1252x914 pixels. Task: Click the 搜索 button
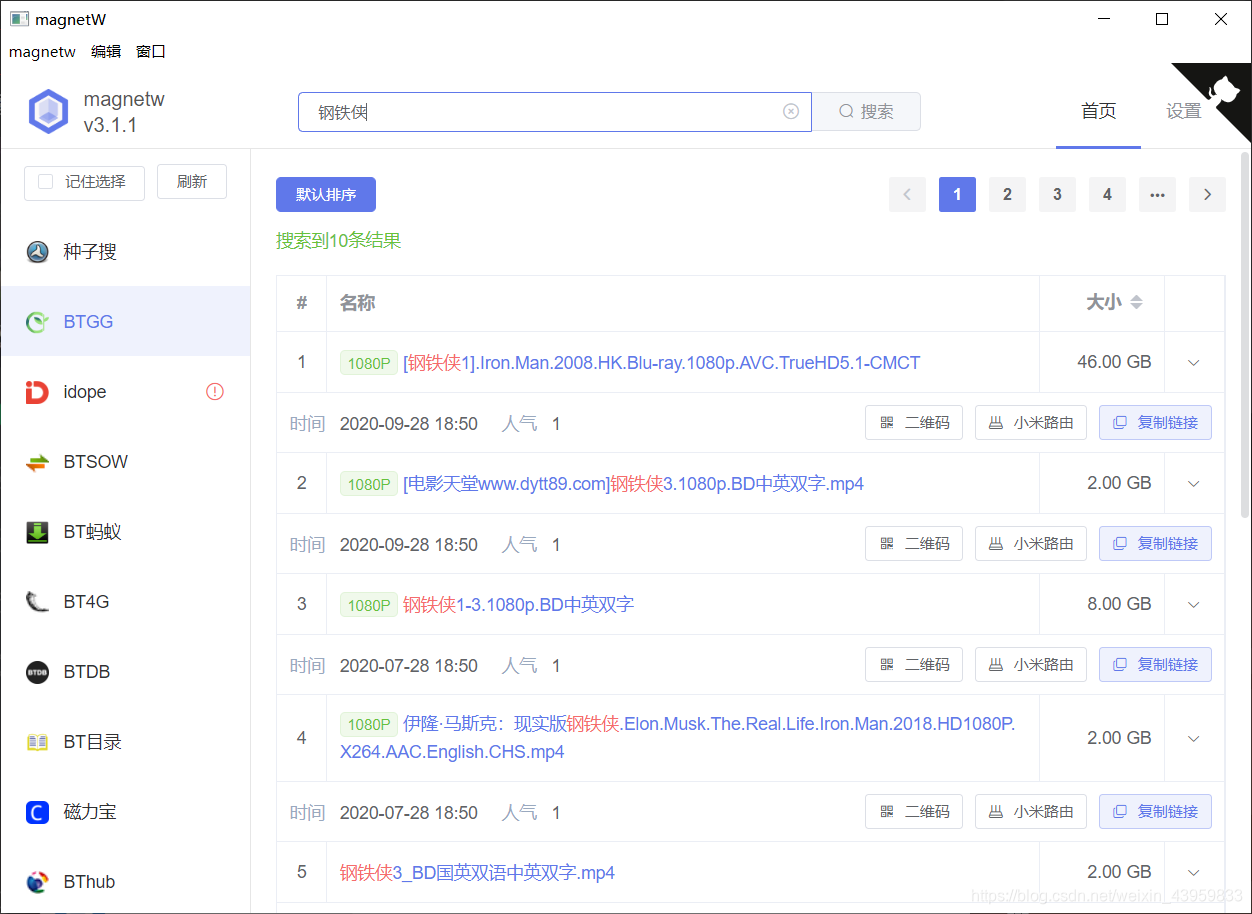[866, 112]
